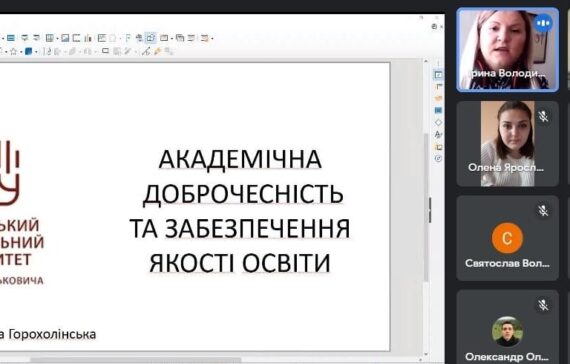Click the rectangle shadow icon in second toolbar row

[x=105, y=51]
